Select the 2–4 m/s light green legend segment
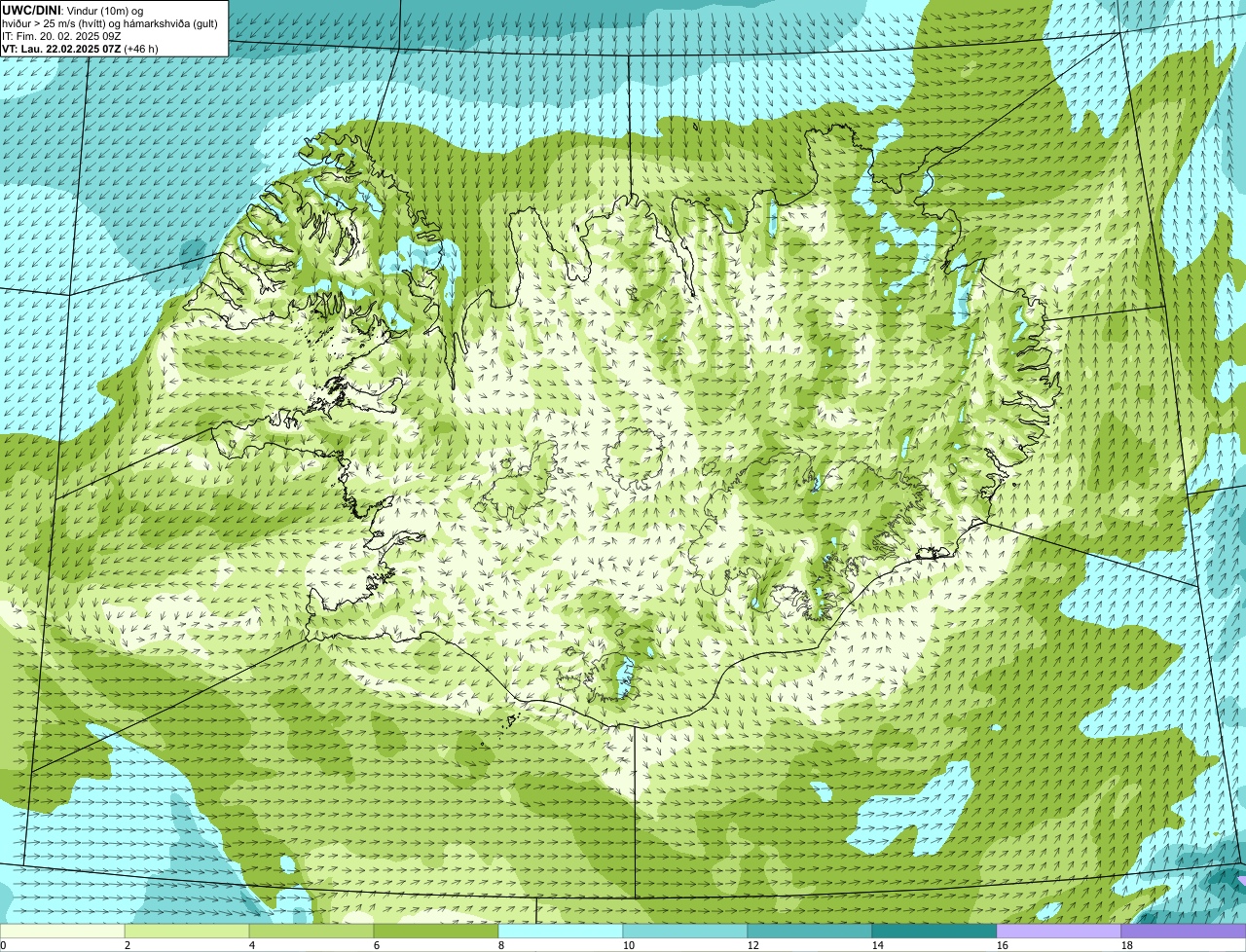 pos(187,932)
